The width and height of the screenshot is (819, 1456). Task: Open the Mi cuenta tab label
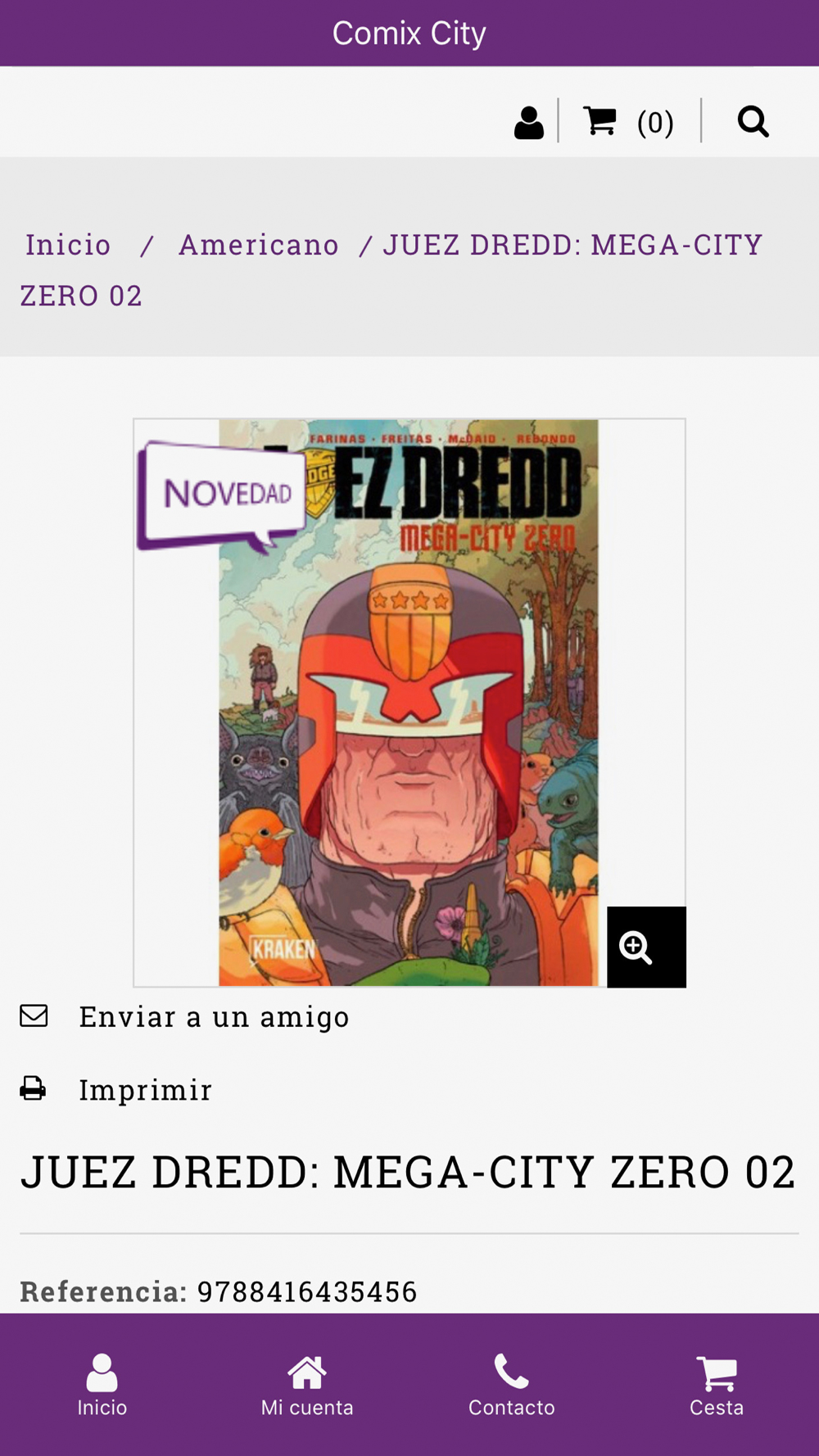pos(307,1408)
